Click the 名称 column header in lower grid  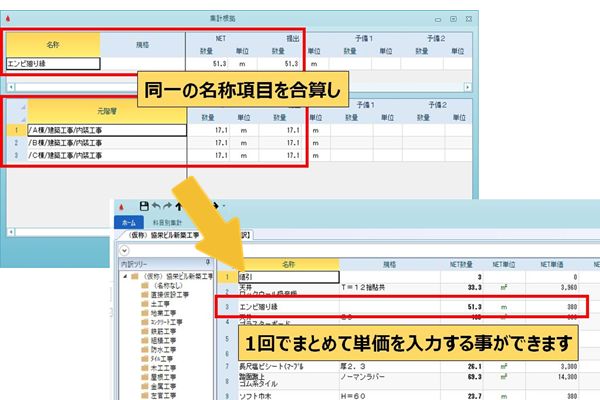pos(289,264)
